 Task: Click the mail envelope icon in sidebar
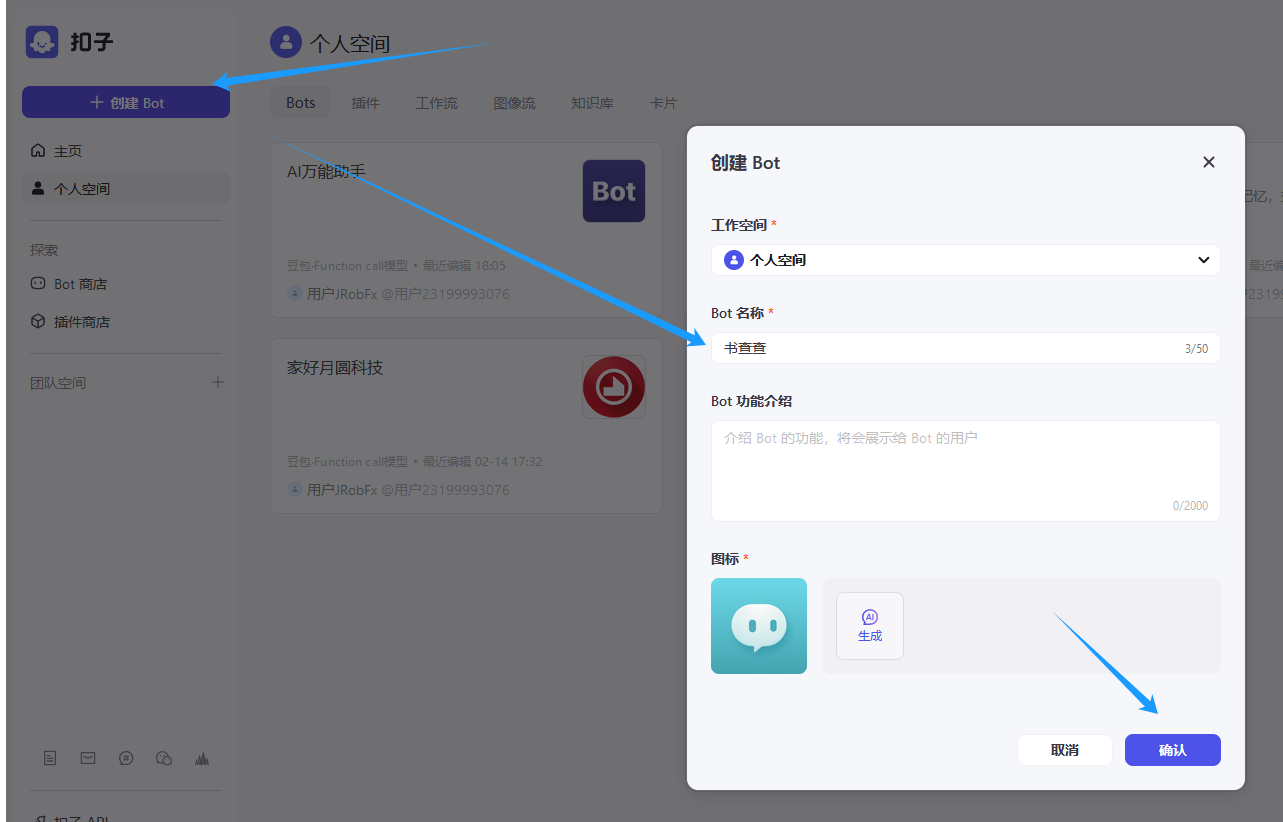pyautogui.click(x=88, y=758)
